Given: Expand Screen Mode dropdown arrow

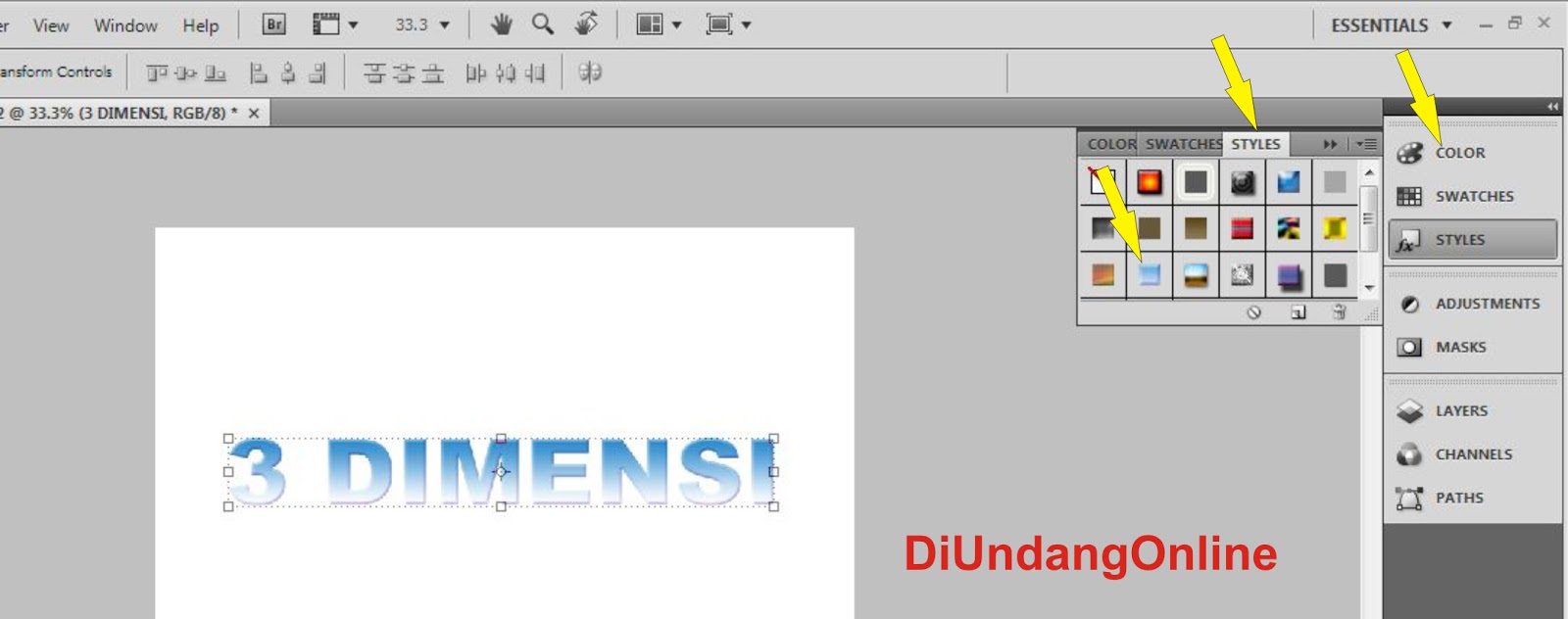Looking at the screenshot, I should point(746,25).
